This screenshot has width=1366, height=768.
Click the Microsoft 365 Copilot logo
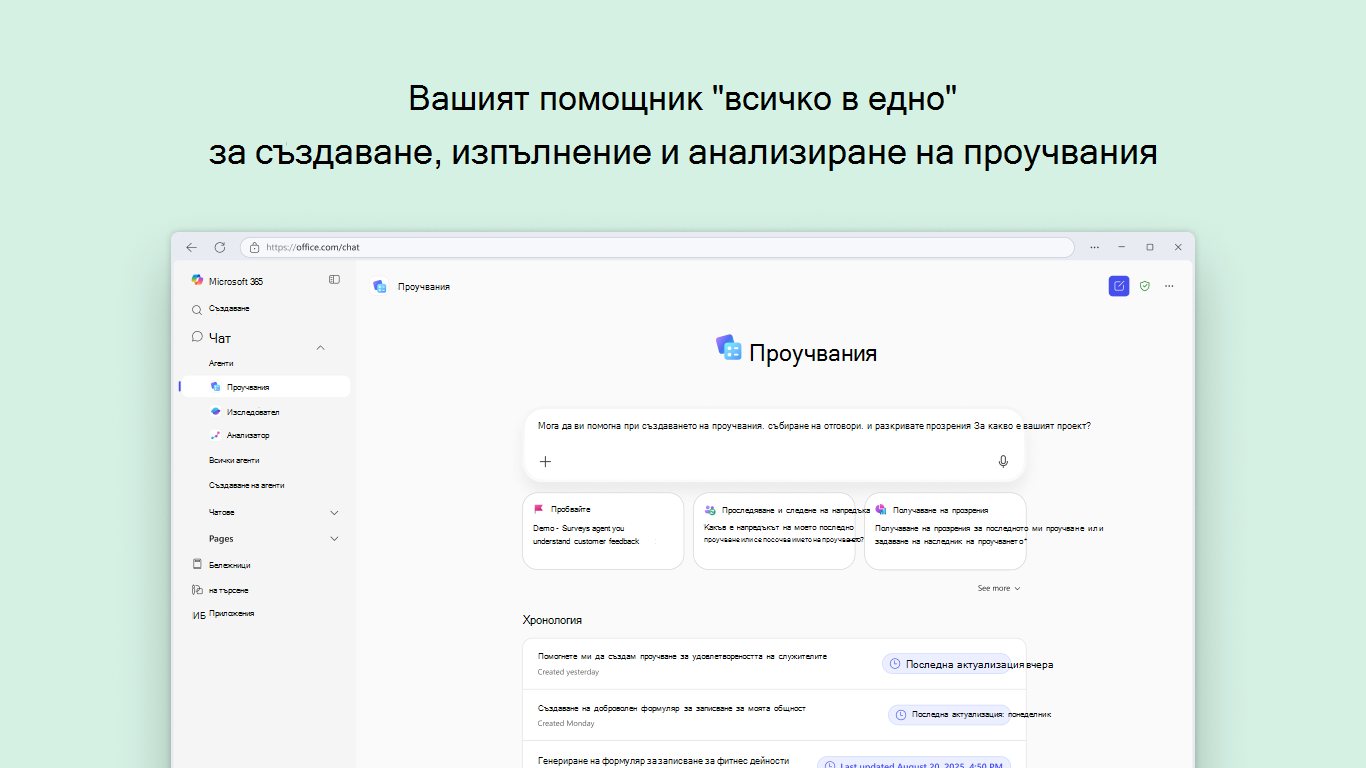coord(197,281)
